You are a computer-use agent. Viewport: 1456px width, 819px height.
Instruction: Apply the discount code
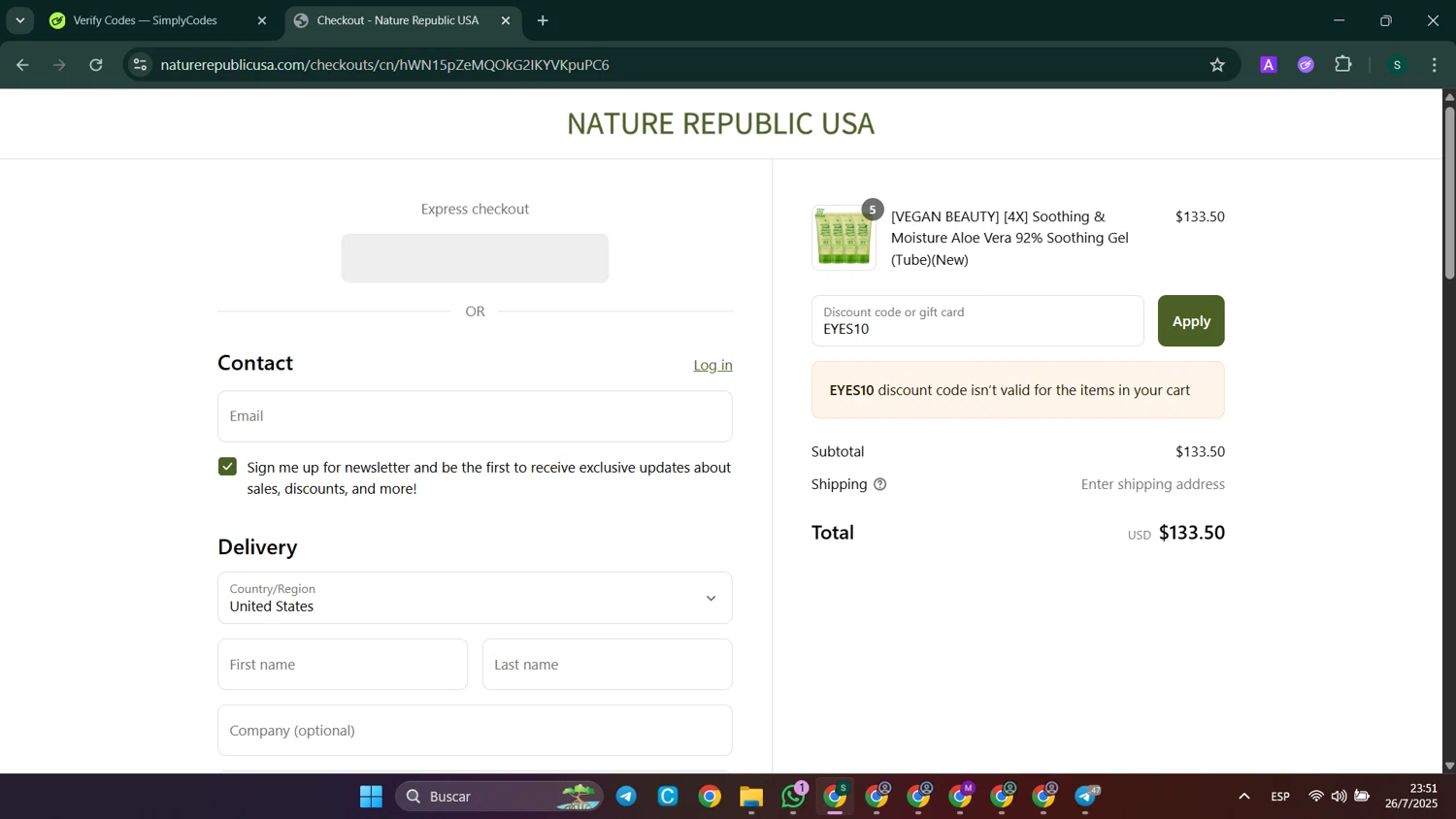point(1191,321)
